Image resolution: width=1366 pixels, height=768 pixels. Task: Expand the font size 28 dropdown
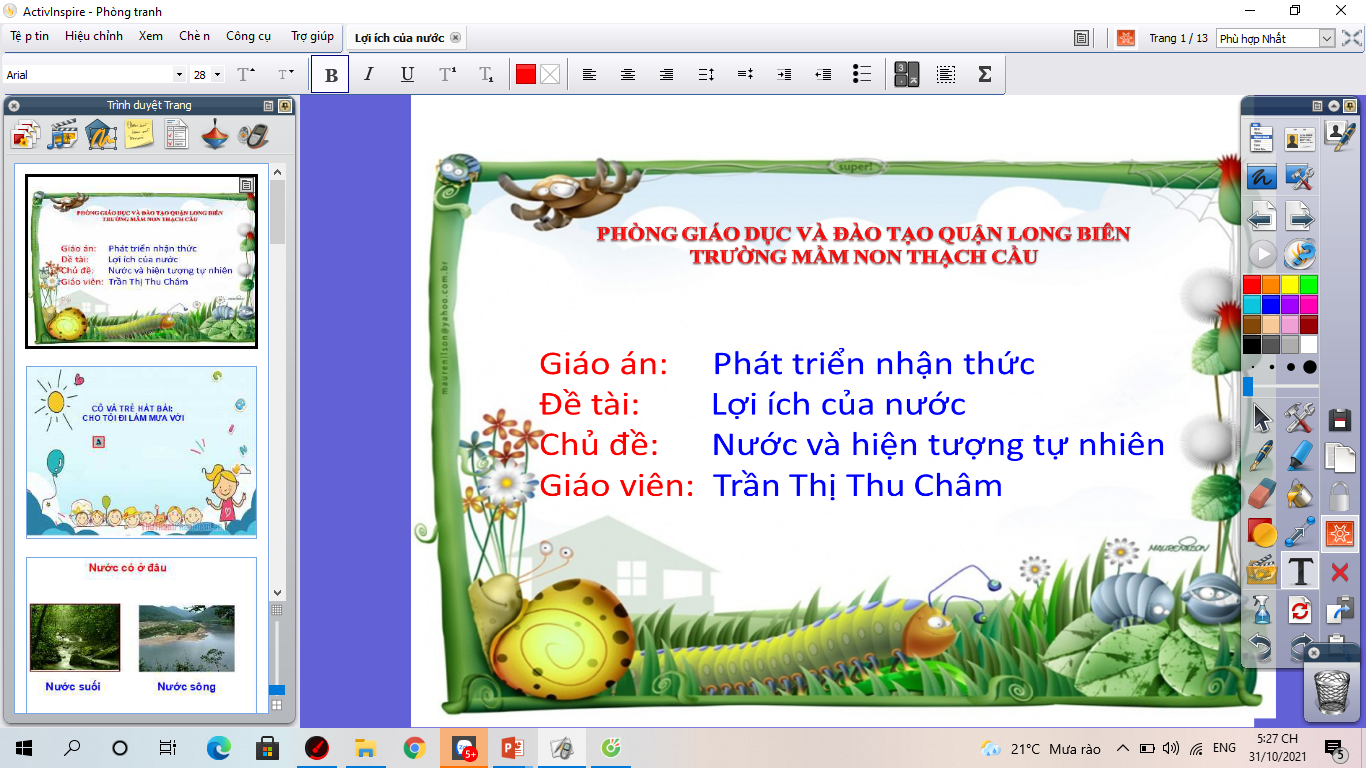(x=217, y=75)
